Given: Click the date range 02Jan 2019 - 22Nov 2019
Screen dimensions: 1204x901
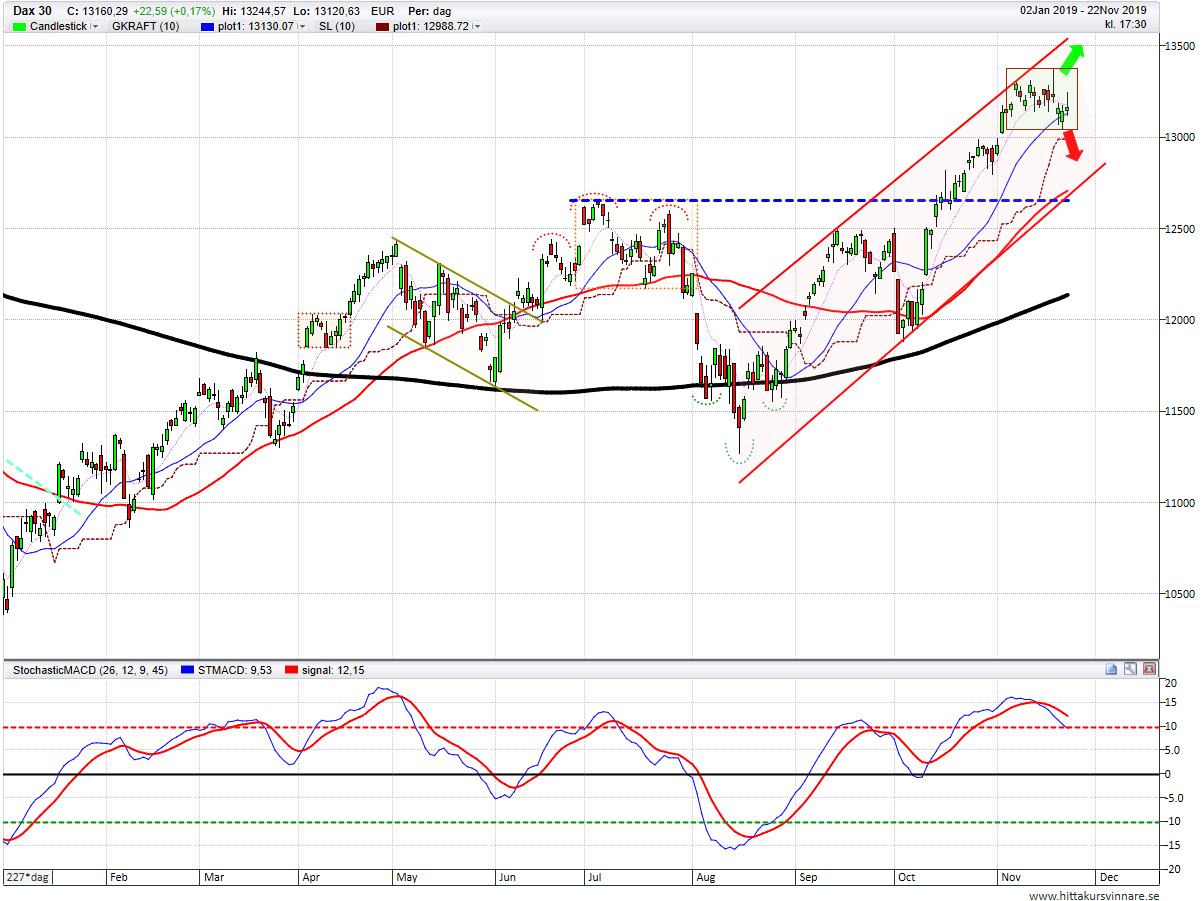Looking at the screenshot, I should (1083, 9).
